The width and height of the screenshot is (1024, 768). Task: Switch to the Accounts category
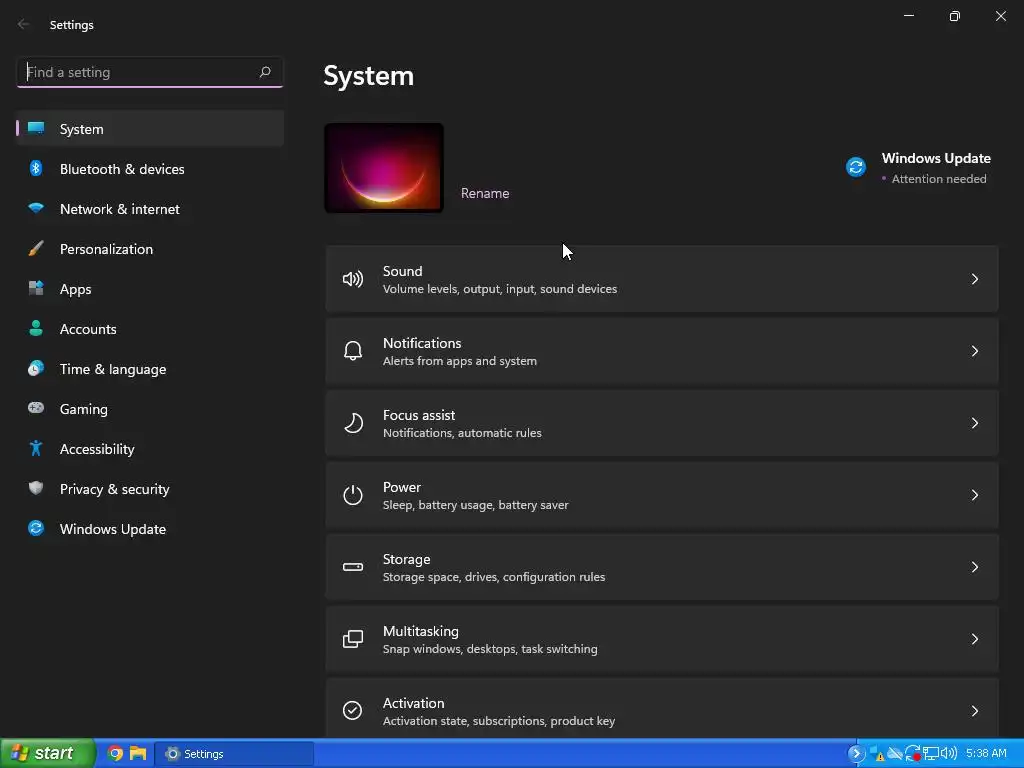(150, 329)
